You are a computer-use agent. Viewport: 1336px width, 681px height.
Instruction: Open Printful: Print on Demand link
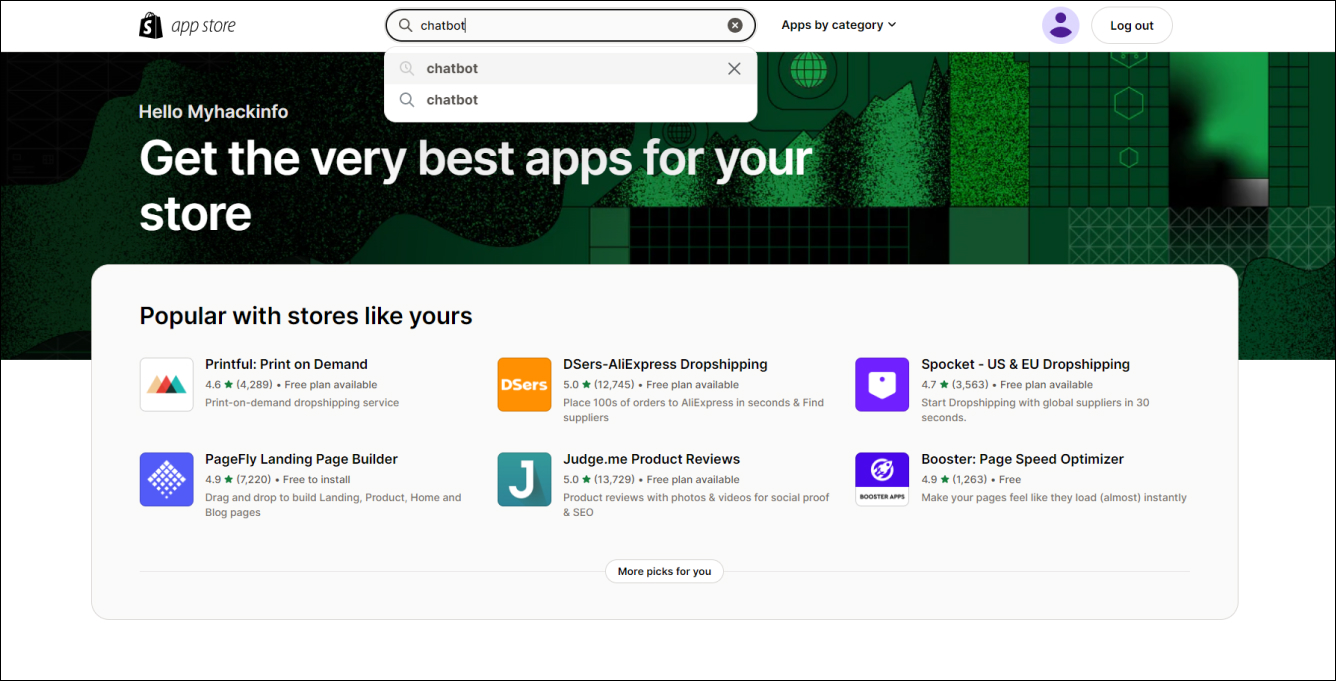[x=286, y=364]
